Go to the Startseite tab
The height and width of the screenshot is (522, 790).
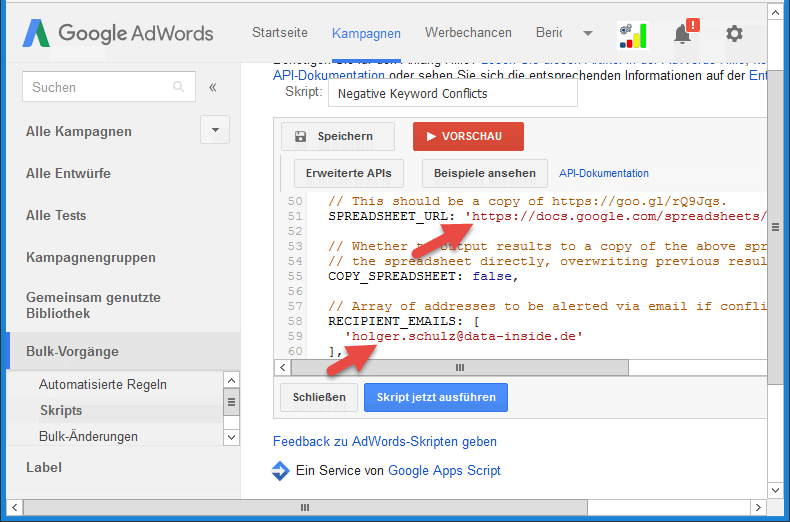coord(280,33)
